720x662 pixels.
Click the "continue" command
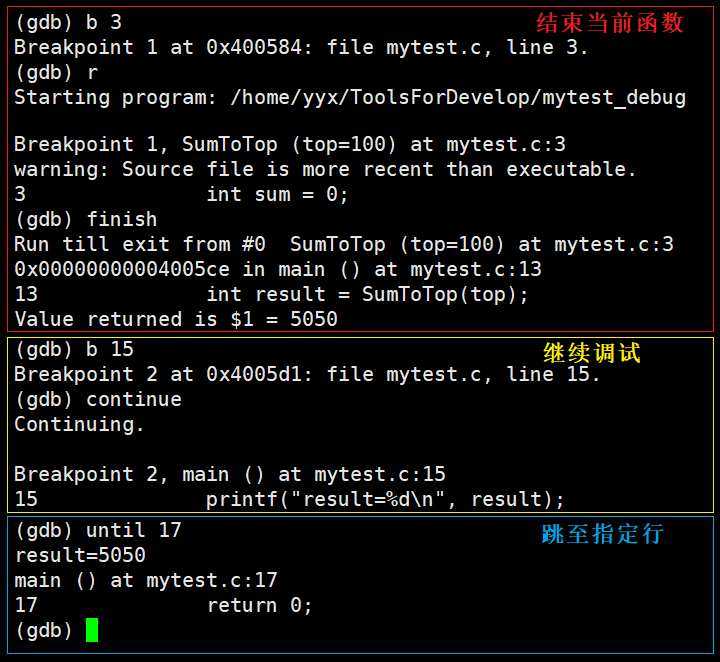click(x=134, y=399)
